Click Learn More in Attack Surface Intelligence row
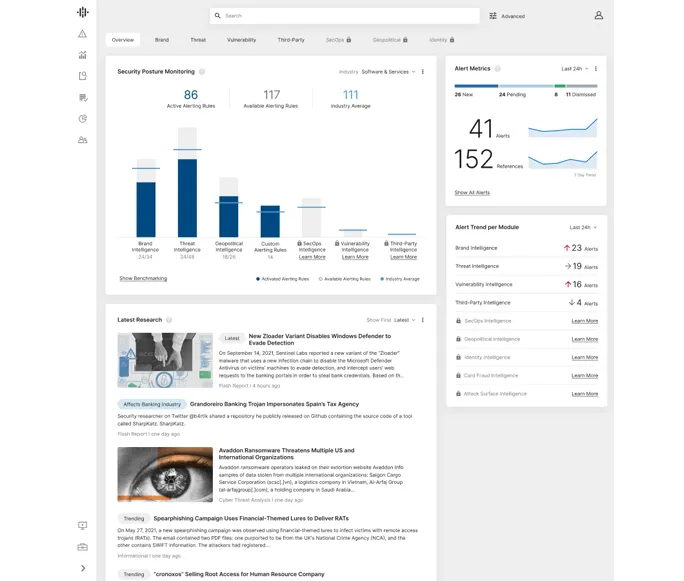The image size is (684, 581). pyautogui.click(x=585, y=394)
